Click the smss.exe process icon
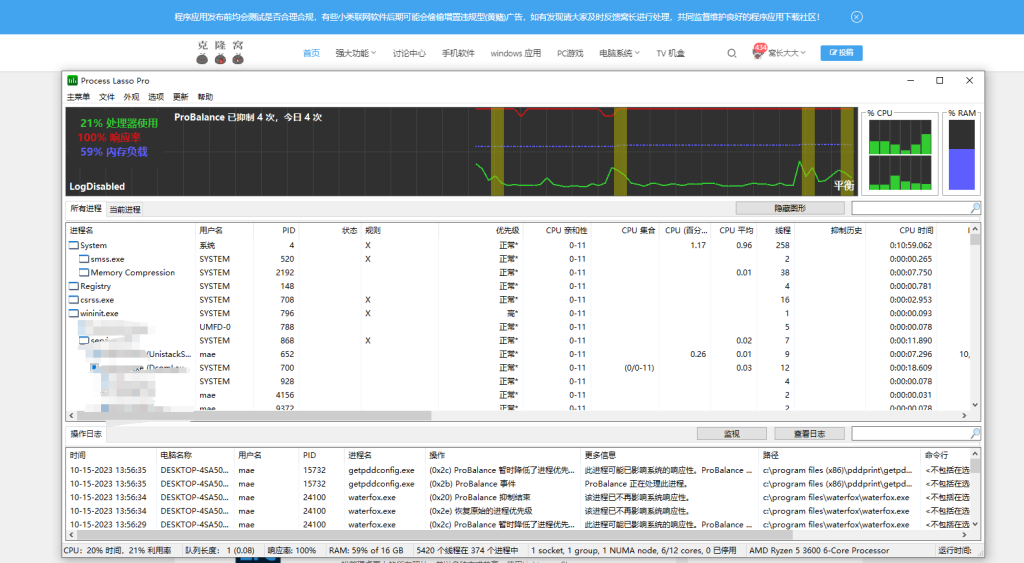Viewport: 1024px width, 563px height. (84, 259)
